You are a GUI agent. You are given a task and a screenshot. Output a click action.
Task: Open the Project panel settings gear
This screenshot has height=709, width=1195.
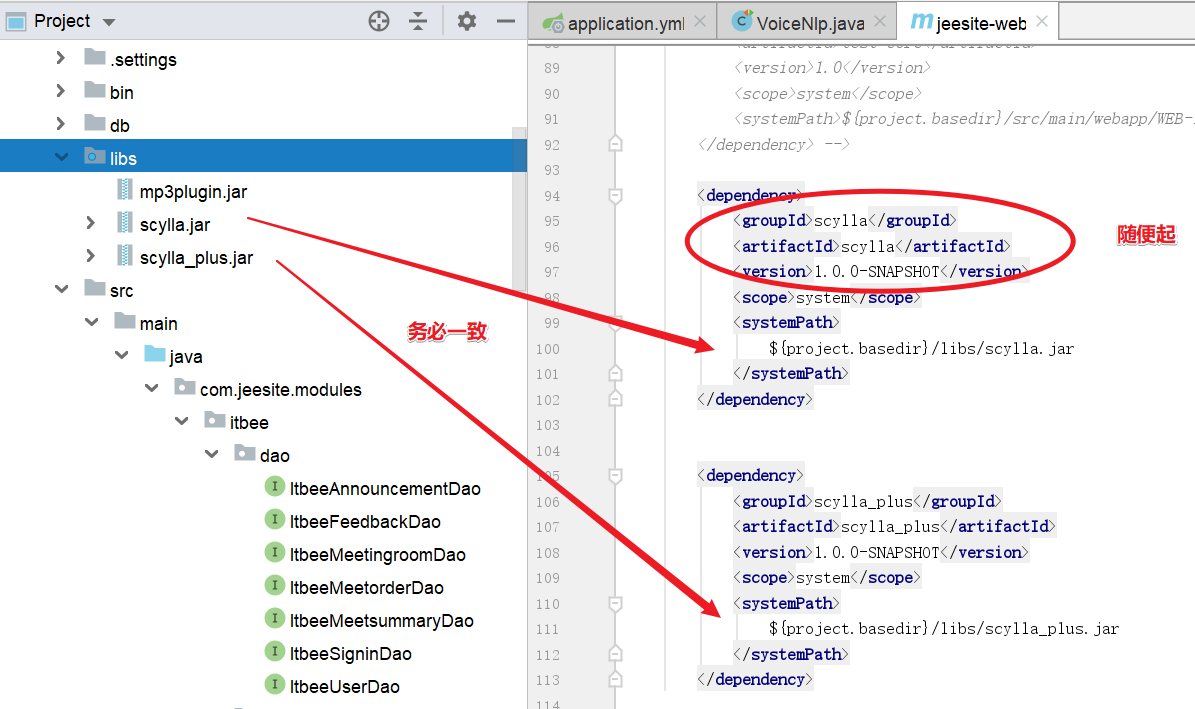point(466,21)
